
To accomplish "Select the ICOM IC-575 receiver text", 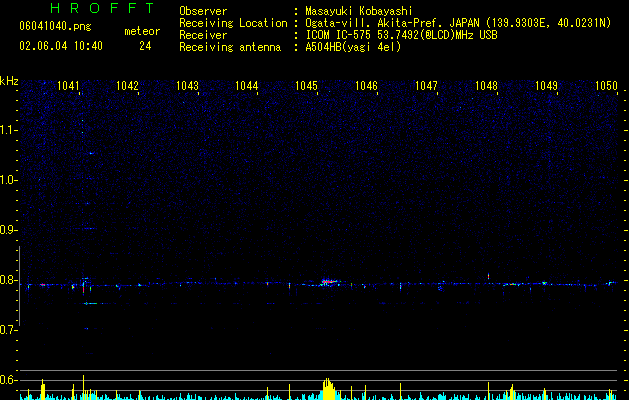I will click(x=401, y=35).
